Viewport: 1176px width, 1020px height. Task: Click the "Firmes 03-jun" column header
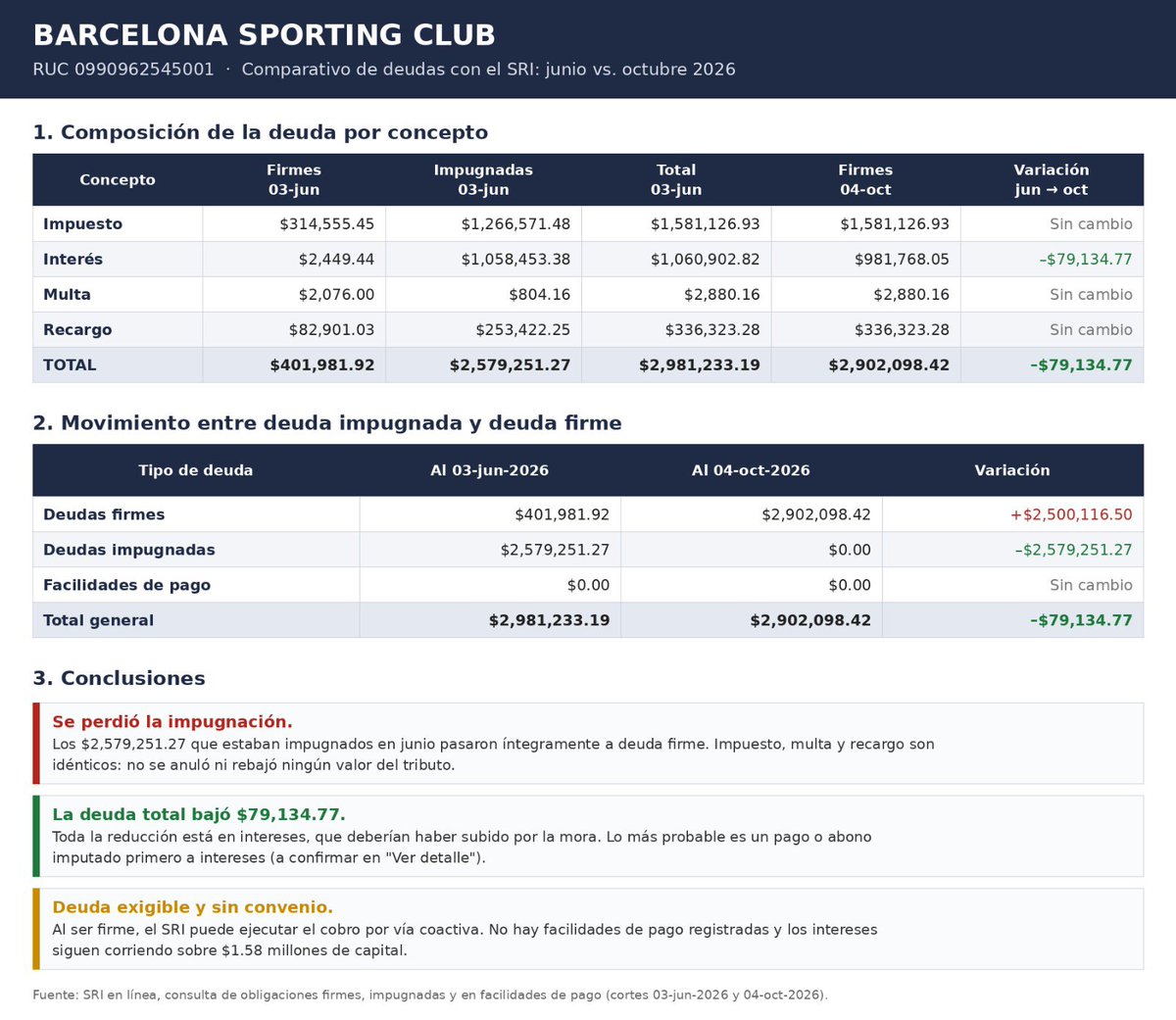tap(294, 180)
